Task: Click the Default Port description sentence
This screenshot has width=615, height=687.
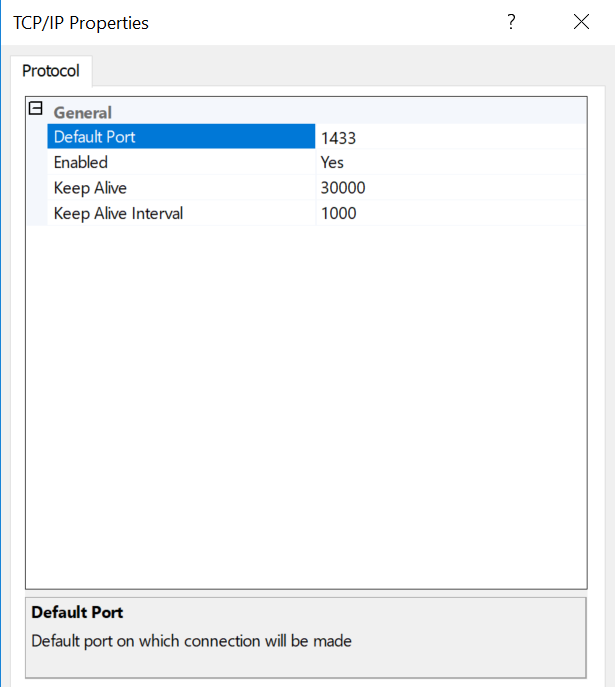Action: click(191, 641)
